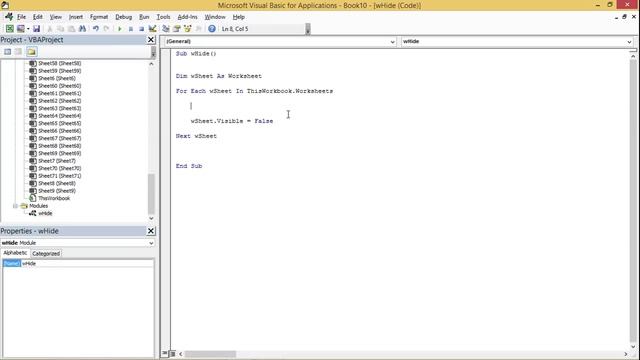Click the View Object icon in Project pane
Screen dimensions: 640x360
click(x=18, y=52)
